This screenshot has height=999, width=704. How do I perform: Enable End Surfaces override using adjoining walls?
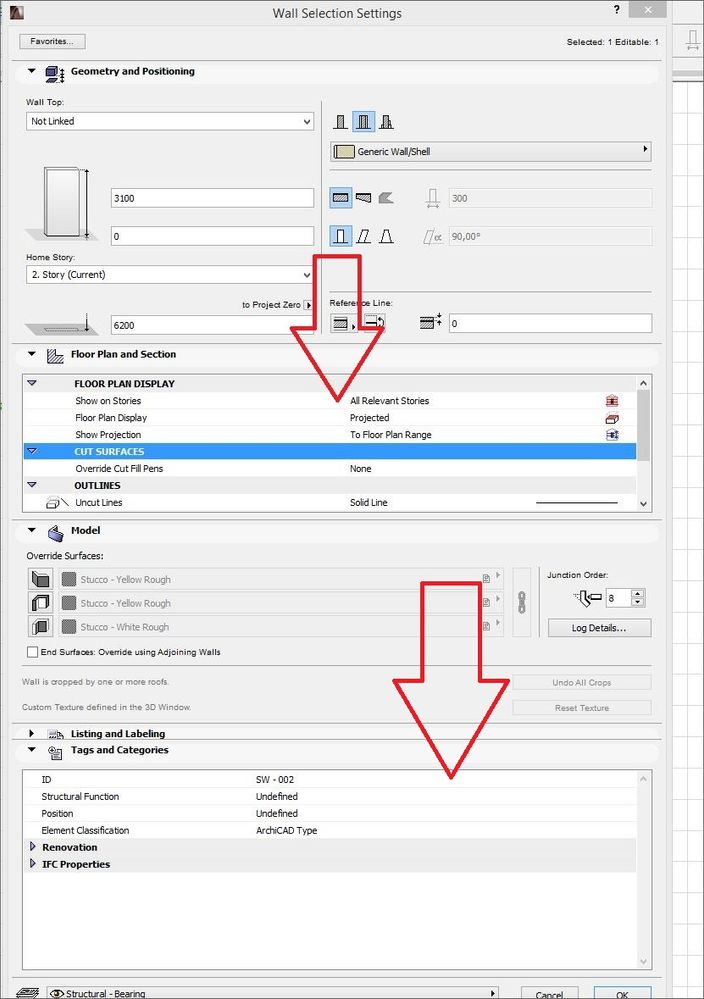click(x=32, y=652)
